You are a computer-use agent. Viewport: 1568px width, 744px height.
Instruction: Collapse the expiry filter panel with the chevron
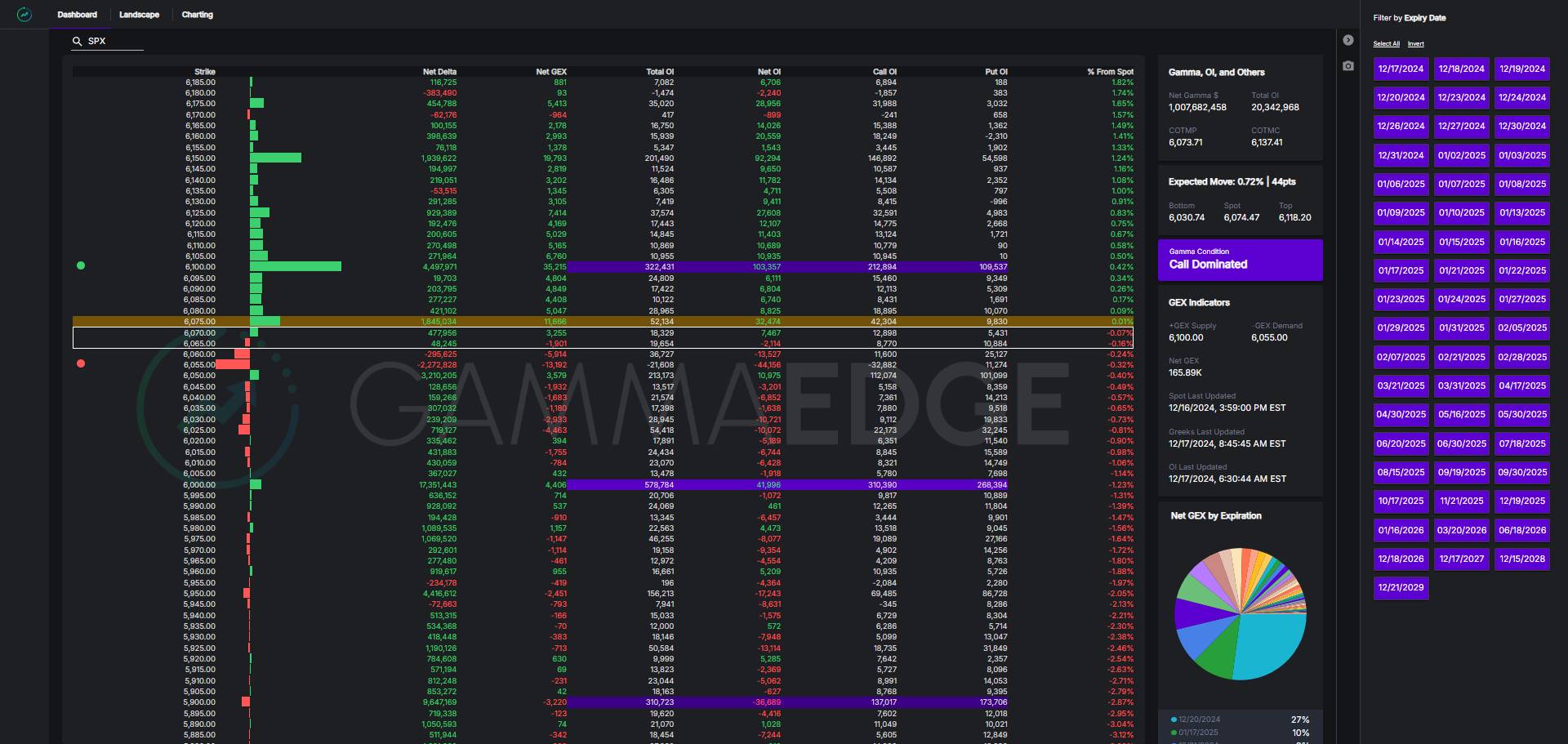[x=1348, y=40]
